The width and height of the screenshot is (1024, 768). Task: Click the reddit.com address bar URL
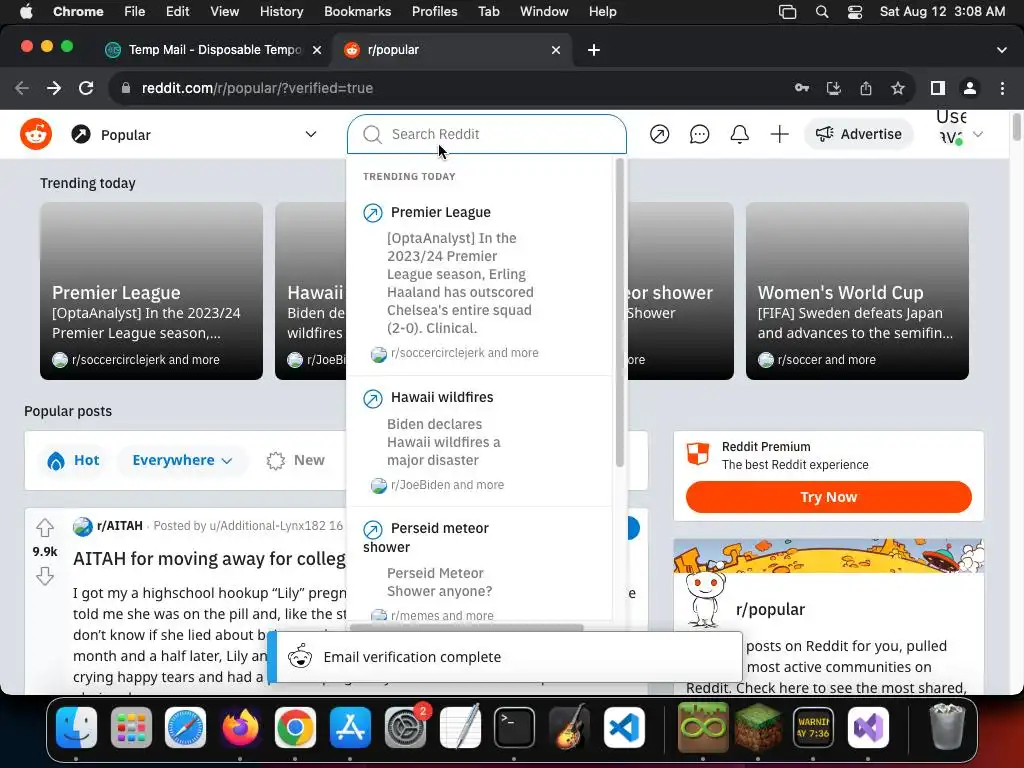(x=257, y=88)
